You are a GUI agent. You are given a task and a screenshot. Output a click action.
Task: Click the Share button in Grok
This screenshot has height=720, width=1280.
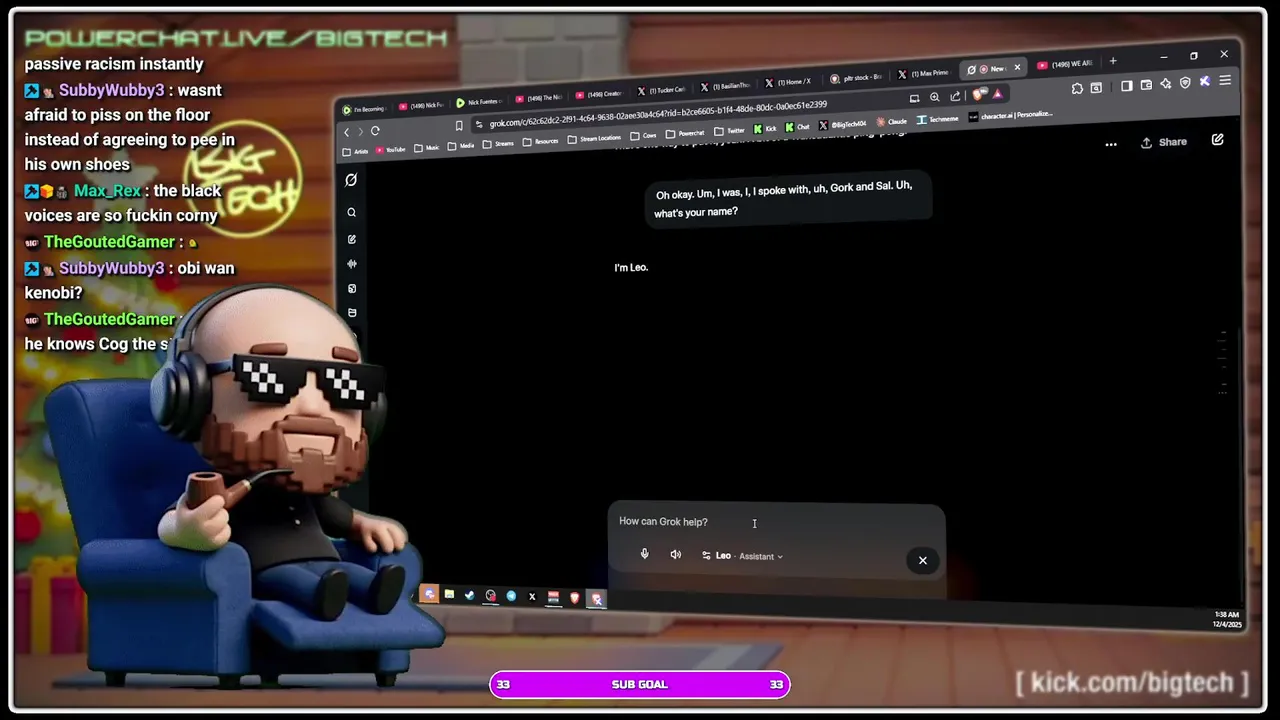pos(1164,142)
